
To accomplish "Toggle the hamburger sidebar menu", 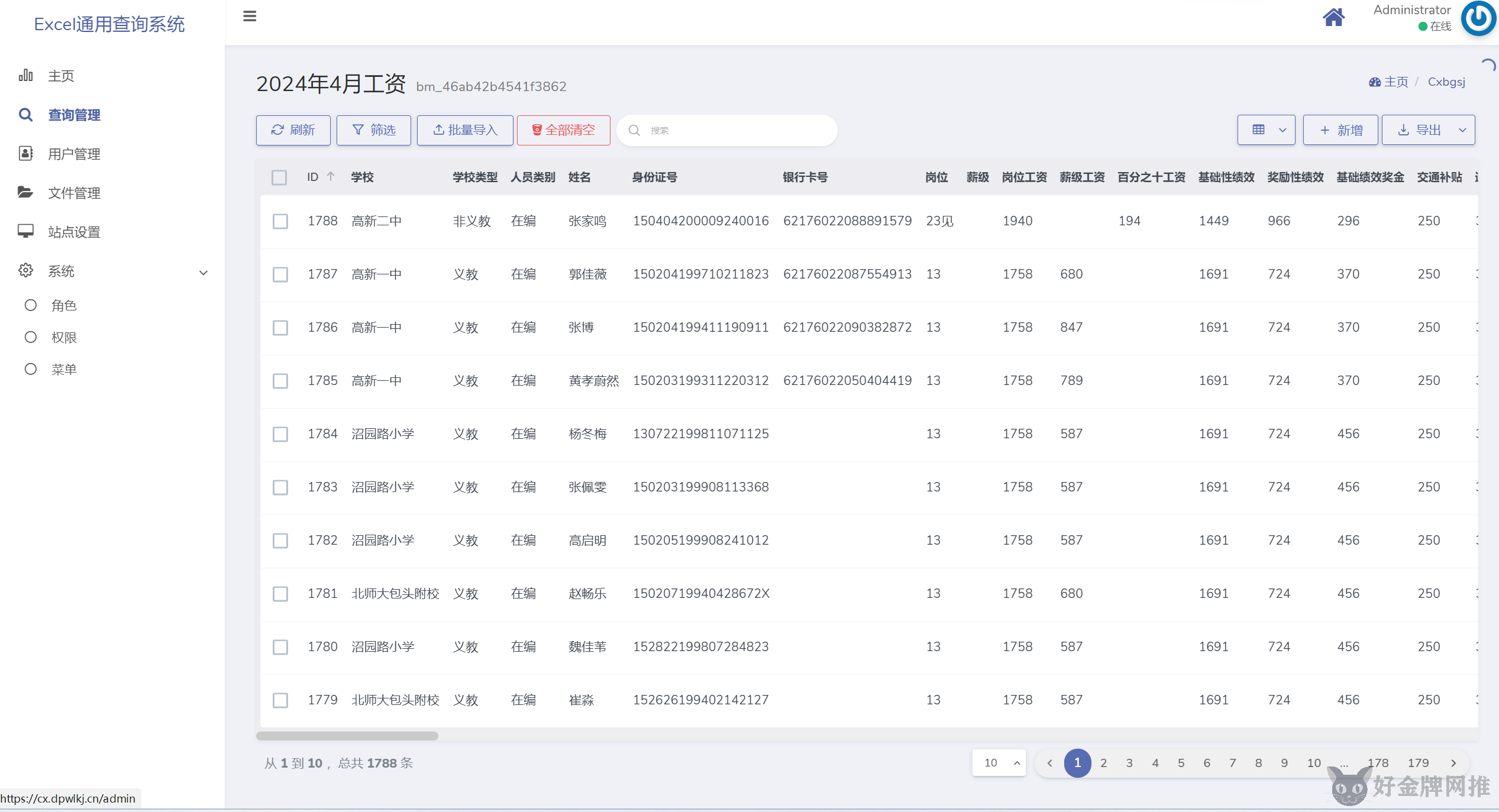I will [250, 16].
